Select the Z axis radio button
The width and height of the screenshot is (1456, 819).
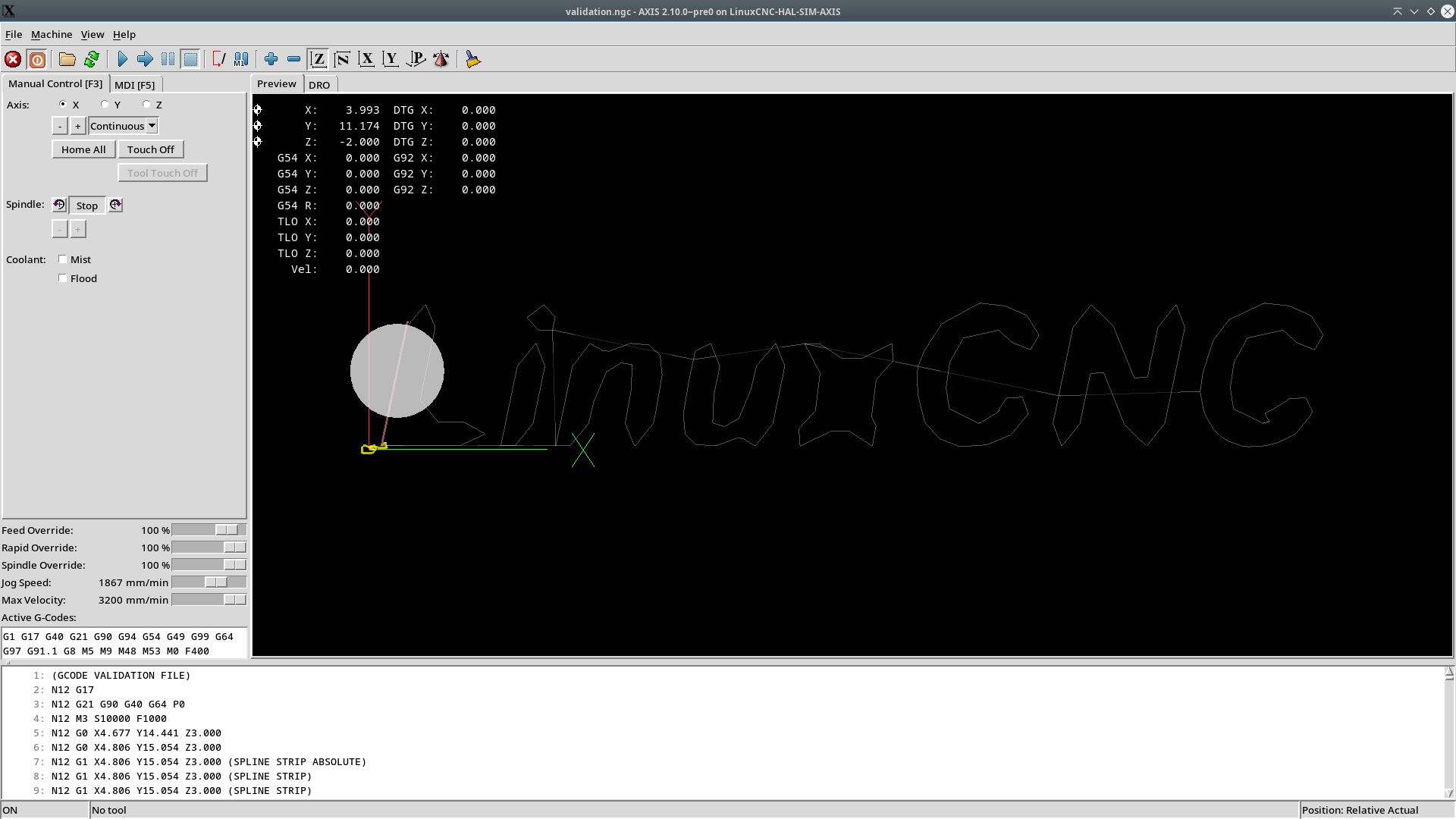click(146, 104)
